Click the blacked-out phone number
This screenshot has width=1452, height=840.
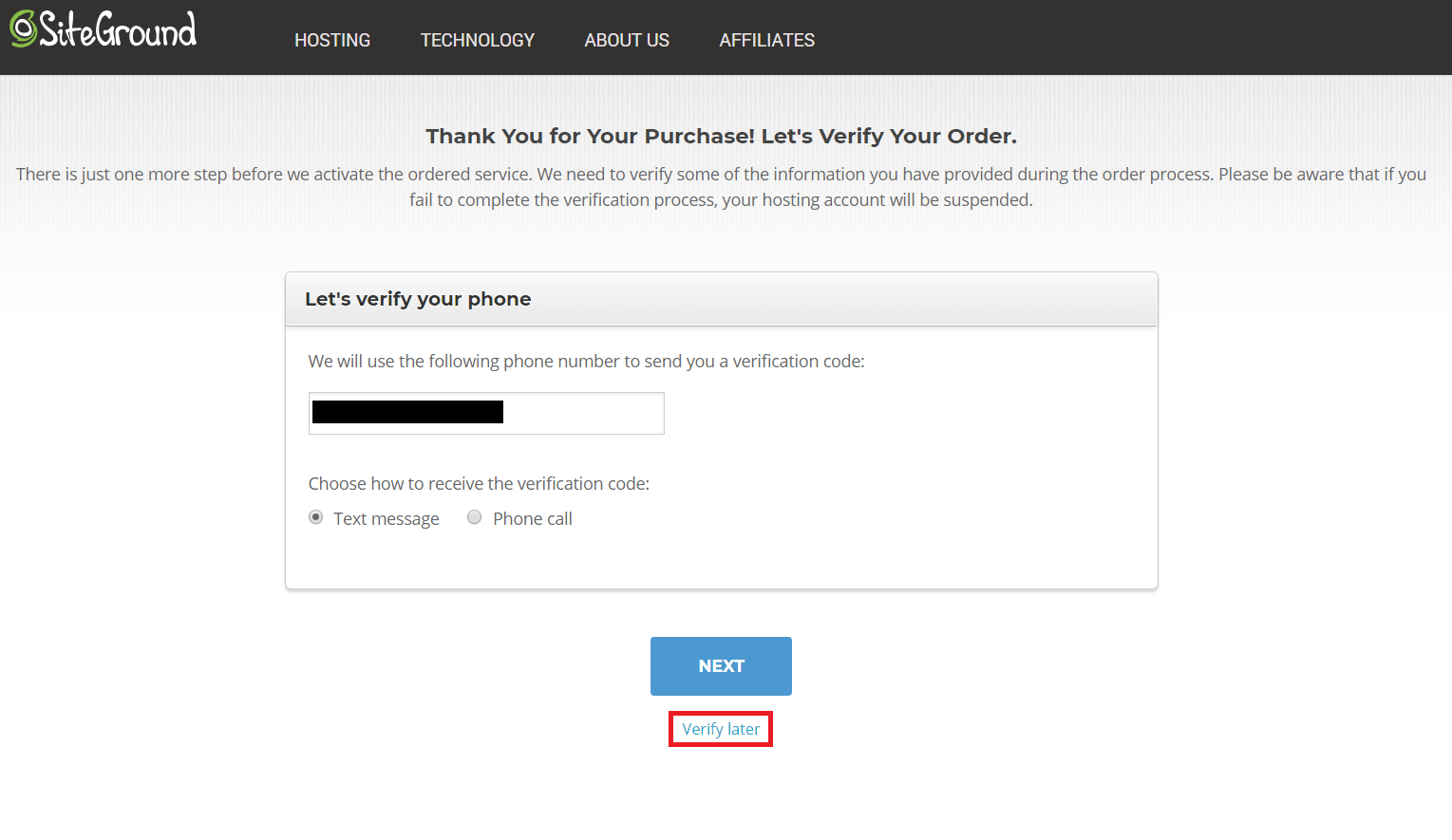407,412
